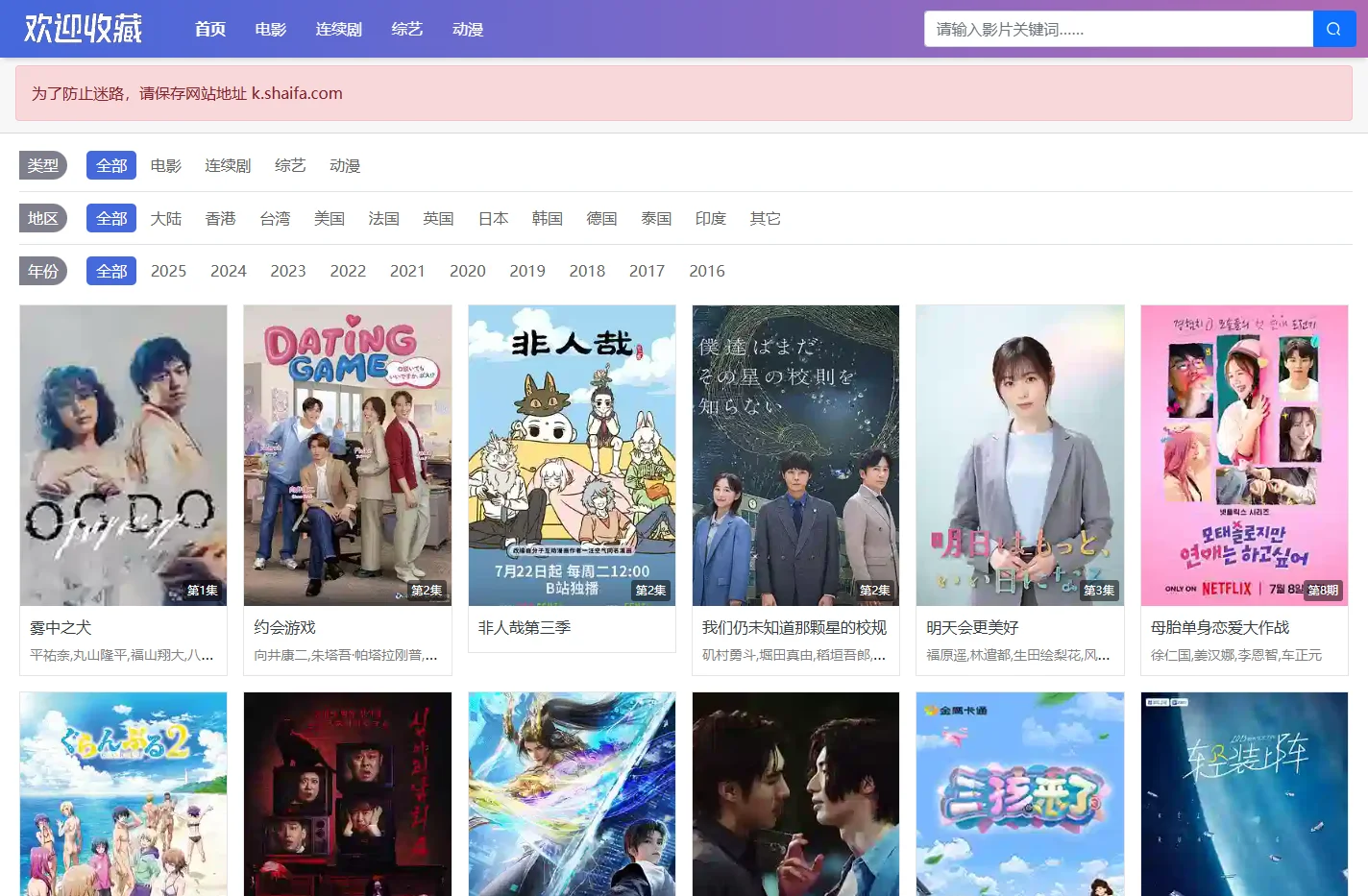
Task: Select 全部 in the 类型 filter row
Action: (111, 165)
